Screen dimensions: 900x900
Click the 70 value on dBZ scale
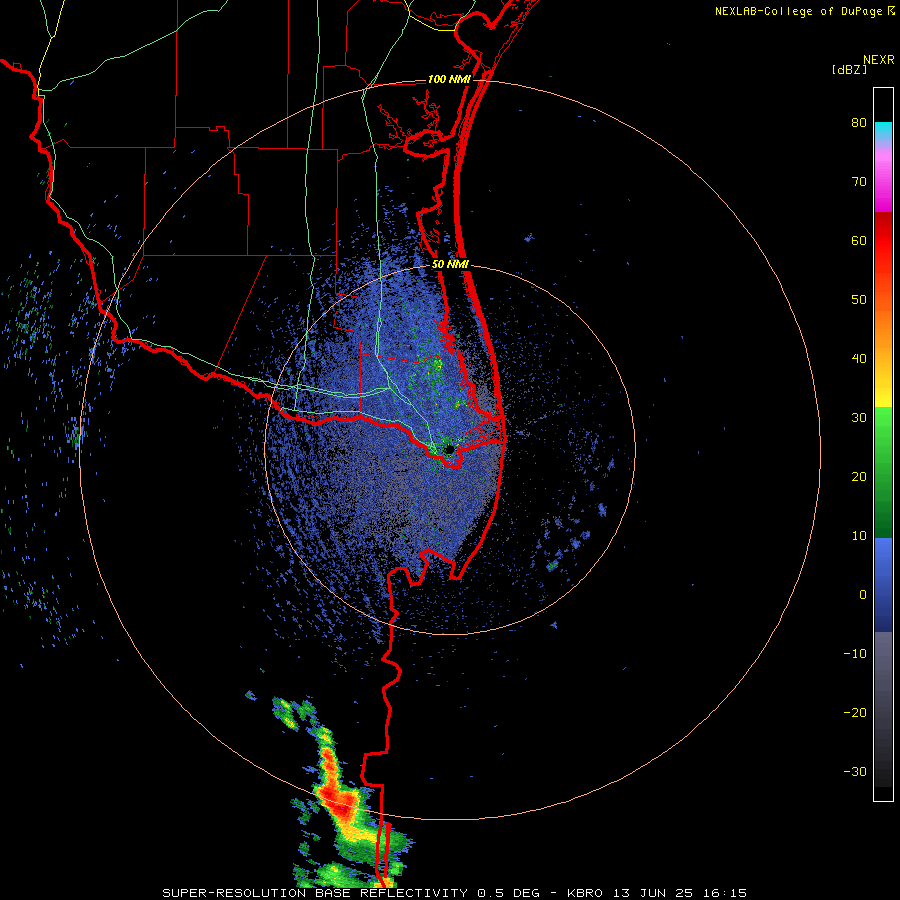pyautogui.click(x=859, y=182)
